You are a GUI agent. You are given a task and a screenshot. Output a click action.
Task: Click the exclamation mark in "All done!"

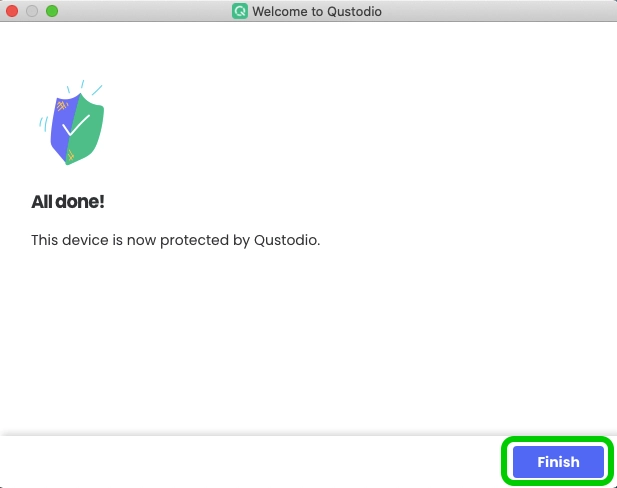(102, 201)
